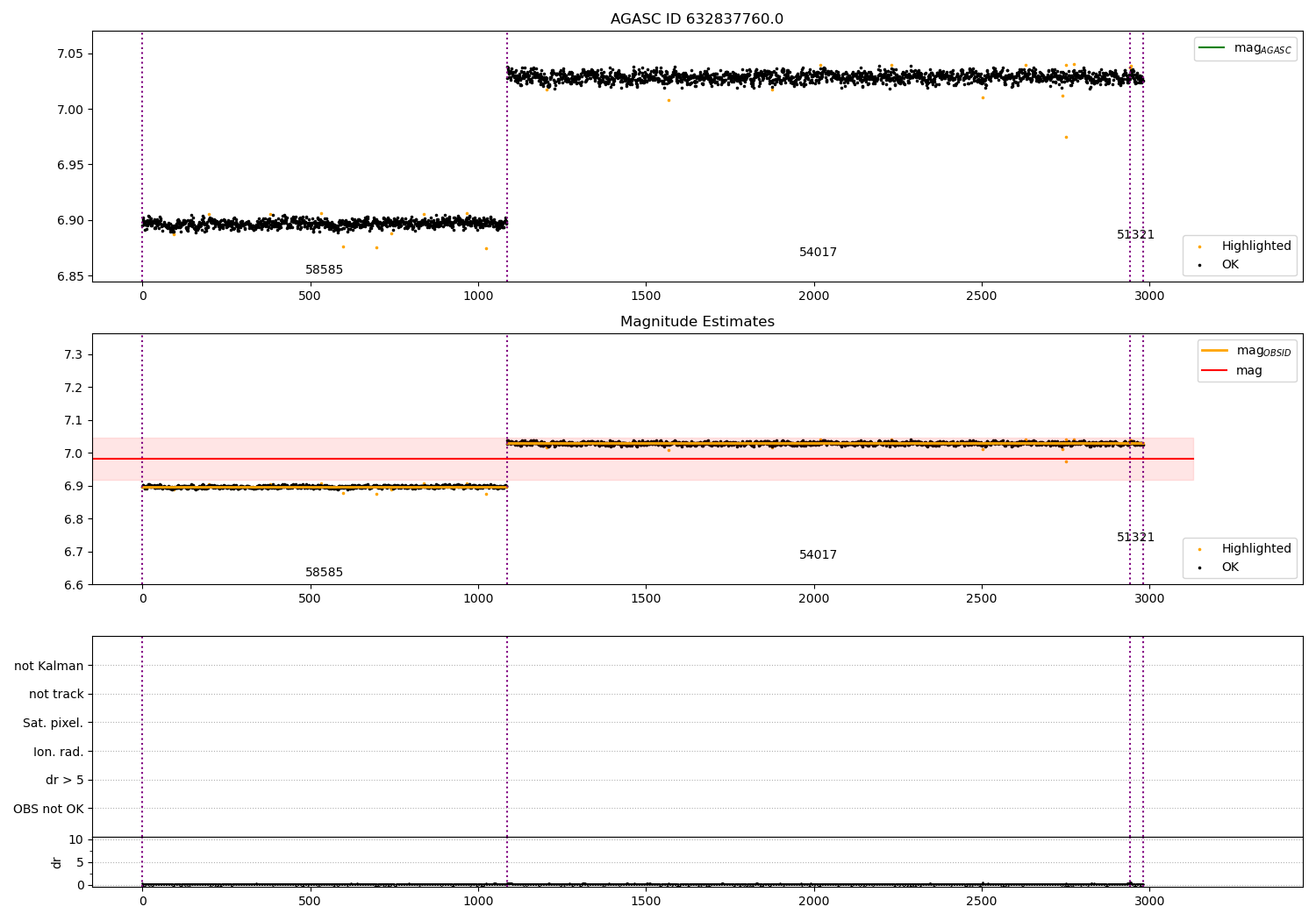The image size is (1316, 921).
Task: Click the Ion. rad. axis label
Action: [59, 753]
